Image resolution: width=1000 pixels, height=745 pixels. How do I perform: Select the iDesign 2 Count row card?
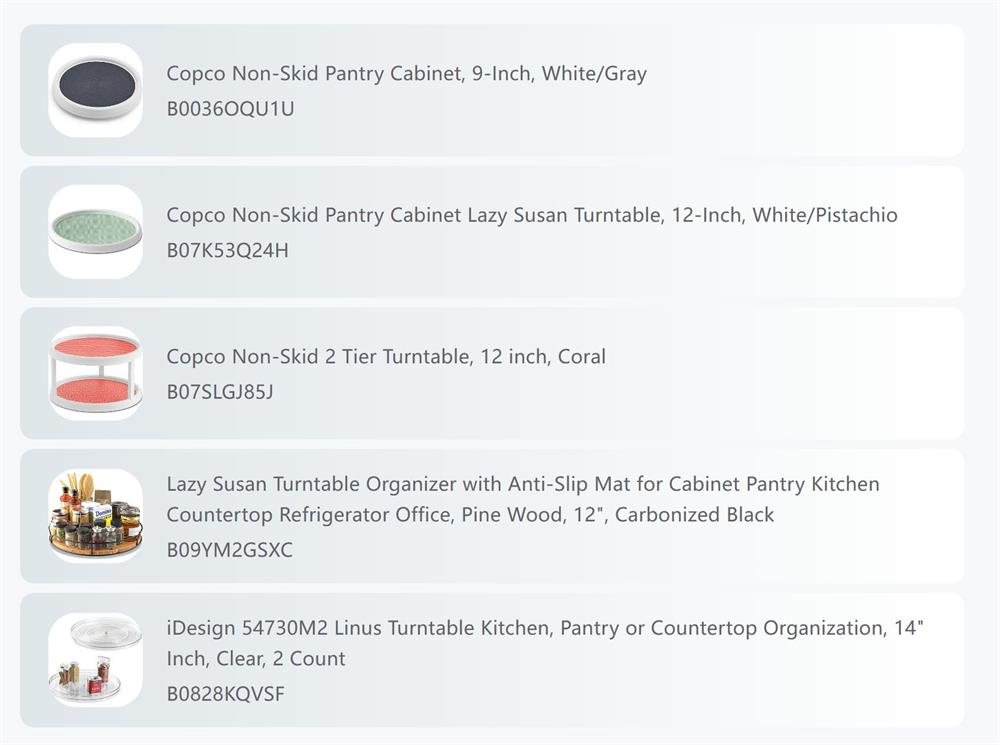coord(492,660)
